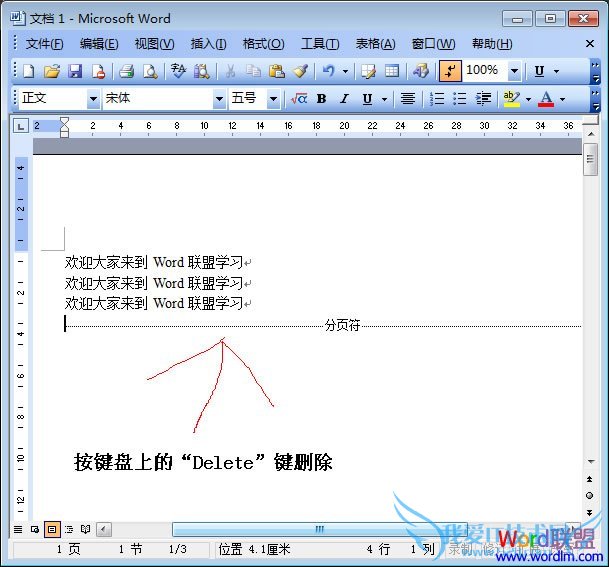Click the zoom field showing 100%
The height and width of the screenshot is (567, 609).
pos(485,71)
